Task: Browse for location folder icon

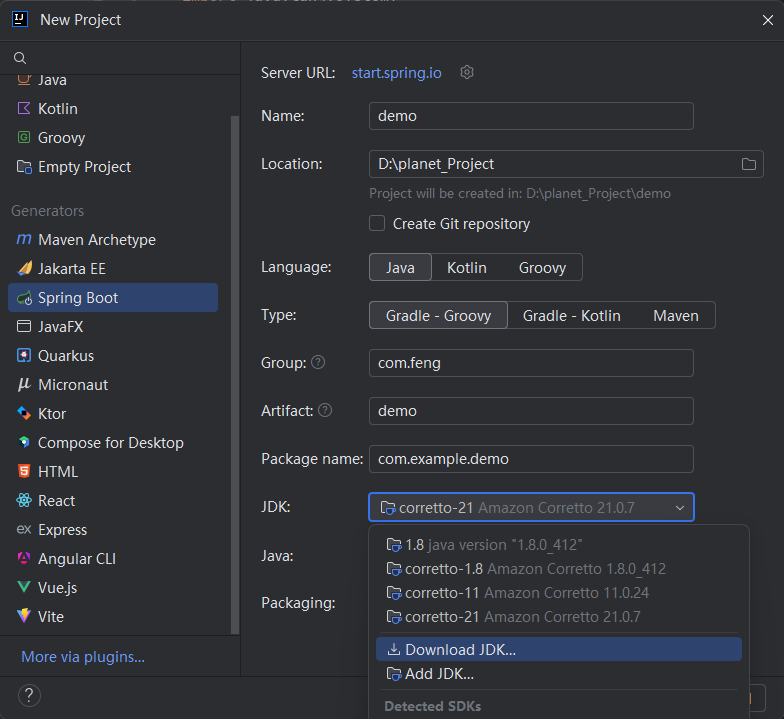Action: click(748, 164)
